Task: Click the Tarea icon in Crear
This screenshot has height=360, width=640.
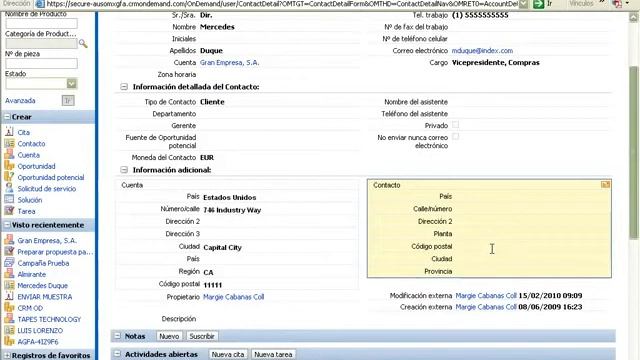Action: [9, 211]
